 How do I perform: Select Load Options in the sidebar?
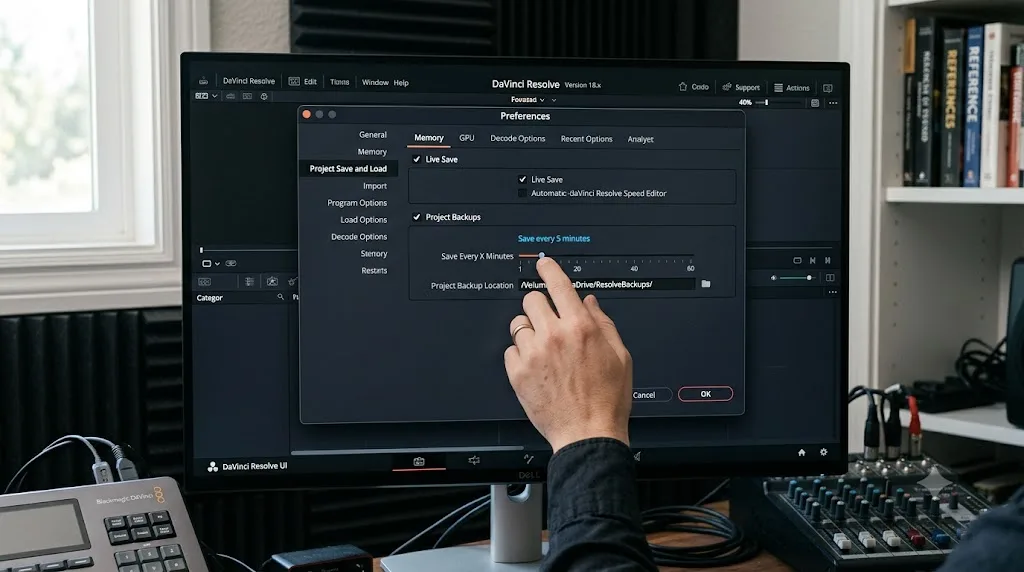tap(363, 220)
